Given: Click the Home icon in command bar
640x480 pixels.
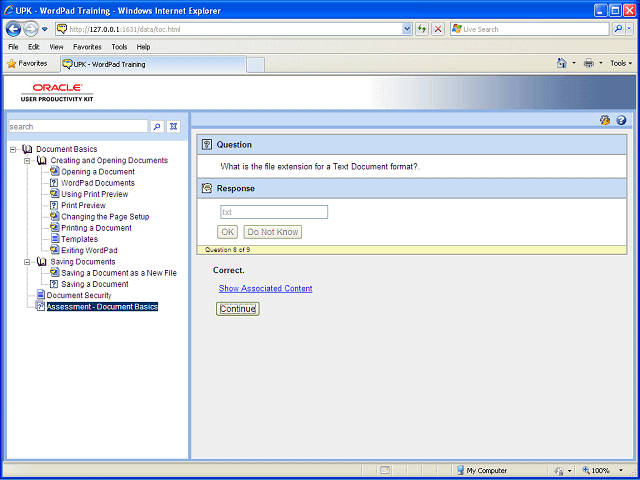Looking at the screenshot, I should point(562,63).
